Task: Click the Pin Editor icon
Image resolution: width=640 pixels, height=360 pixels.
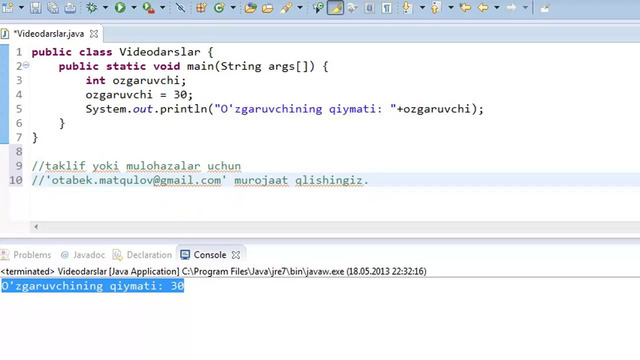Action: pos(544,7)
